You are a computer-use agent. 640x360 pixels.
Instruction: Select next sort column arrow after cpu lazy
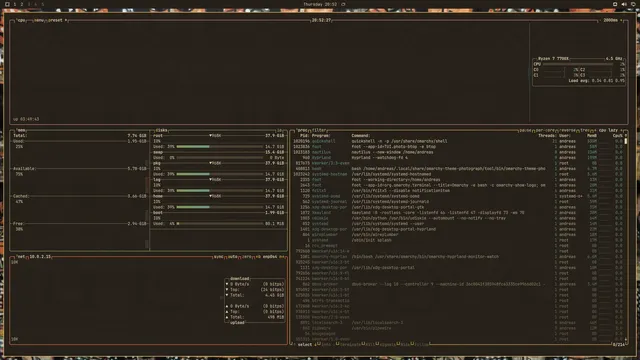[621, 130]
